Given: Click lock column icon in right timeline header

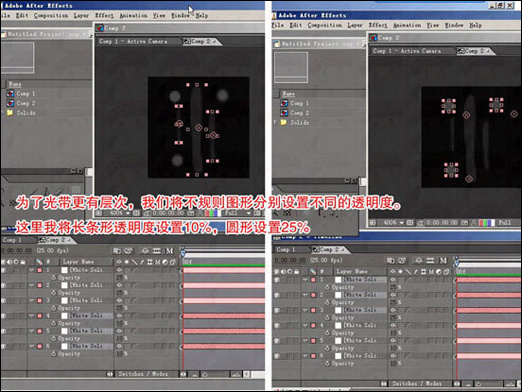Looking at the screenshot, I should click(296, 272).
